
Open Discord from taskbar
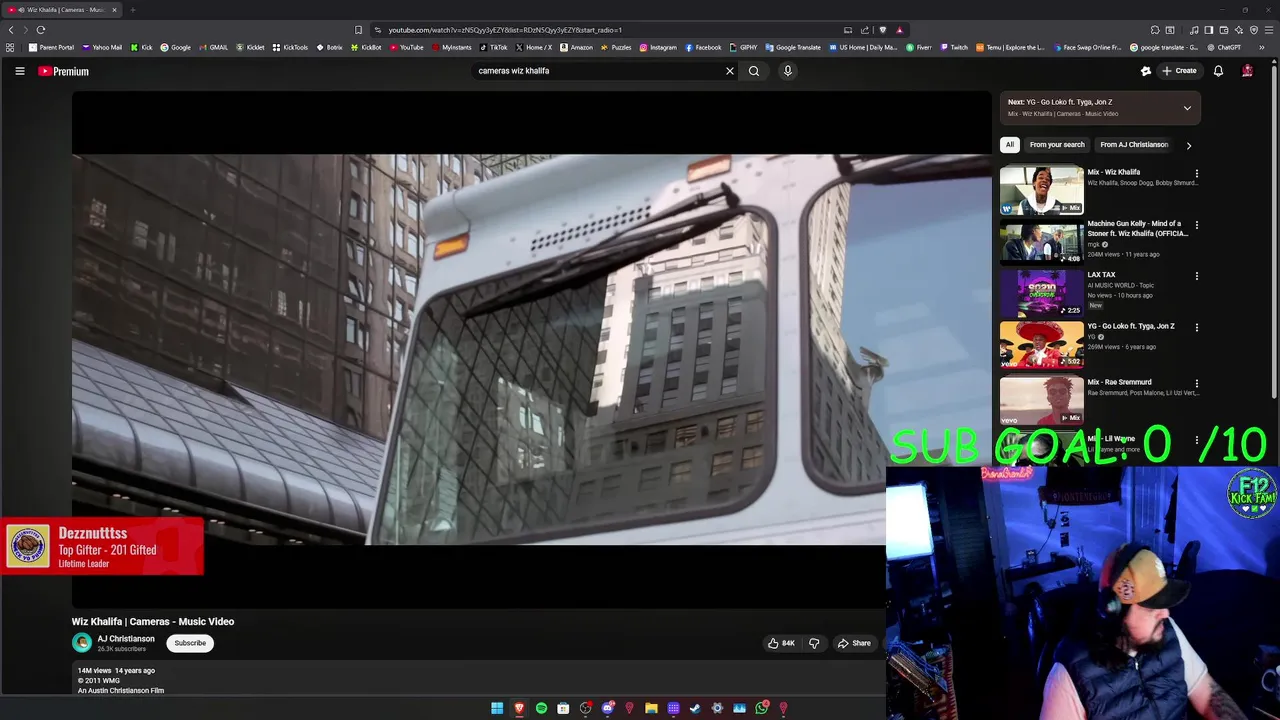click(x=607, y=708)
